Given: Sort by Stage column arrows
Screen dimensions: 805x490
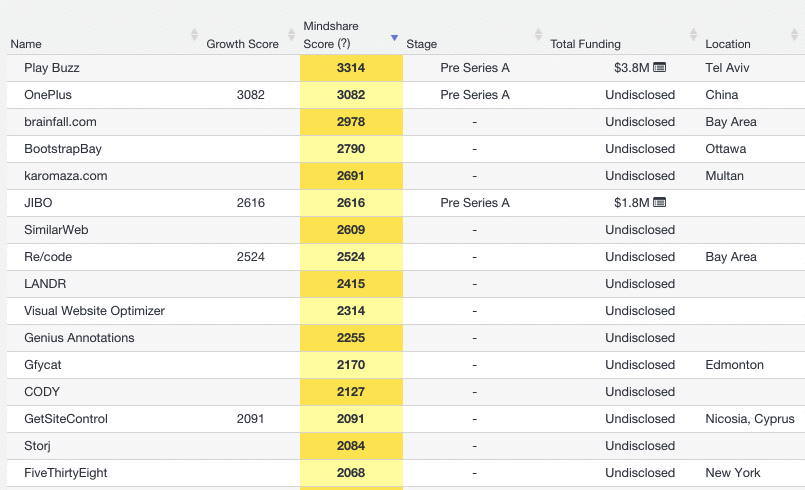Looking at the screenshot, I should pos(538,34).
